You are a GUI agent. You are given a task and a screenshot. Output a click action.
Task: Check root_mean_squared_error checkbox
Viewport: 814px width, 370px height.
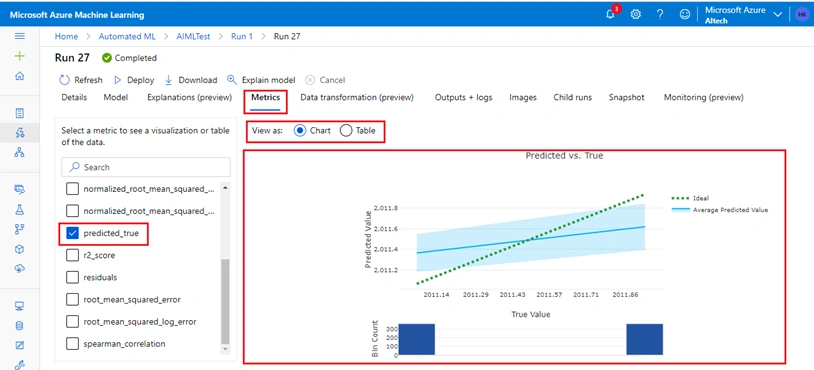(73, 299)
